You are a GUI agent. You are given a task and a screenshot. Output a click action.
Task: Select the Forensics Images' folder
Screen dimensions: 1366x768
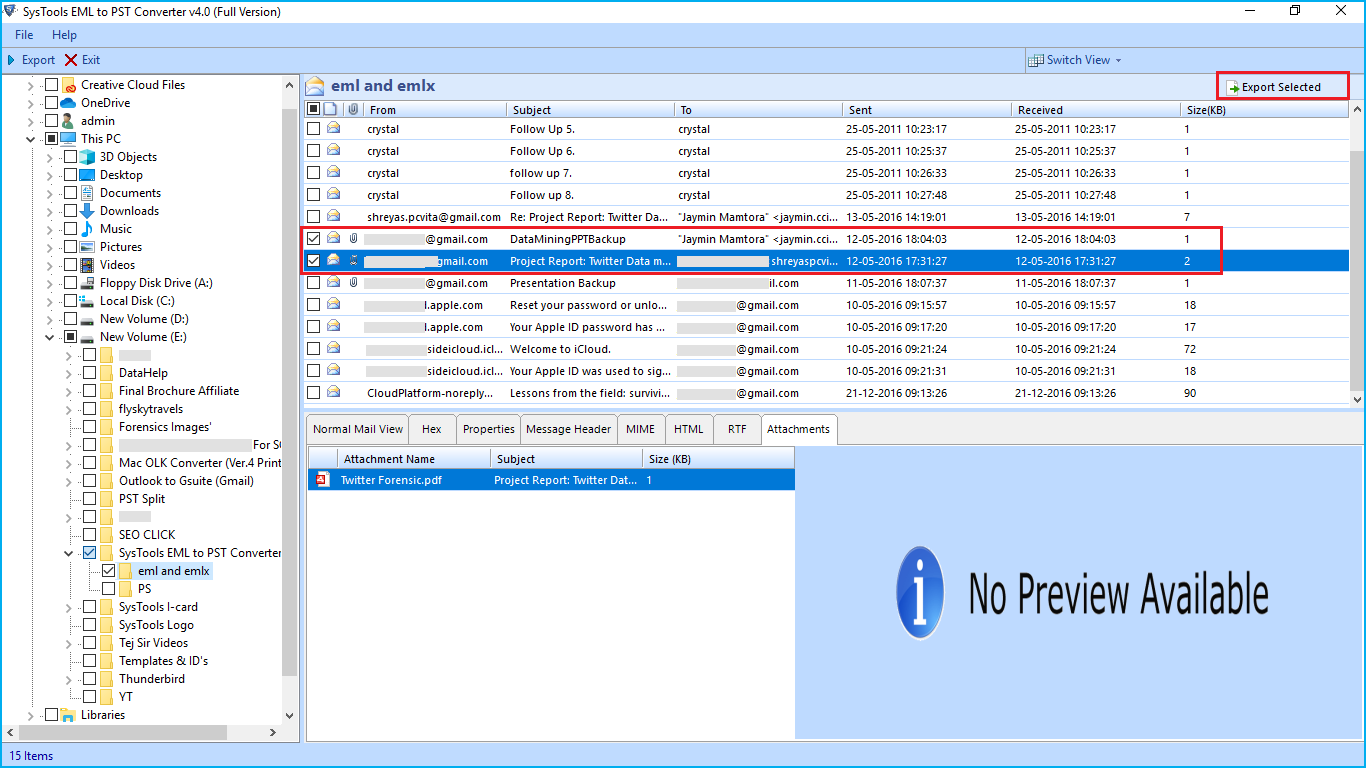[x=165, y=427]
